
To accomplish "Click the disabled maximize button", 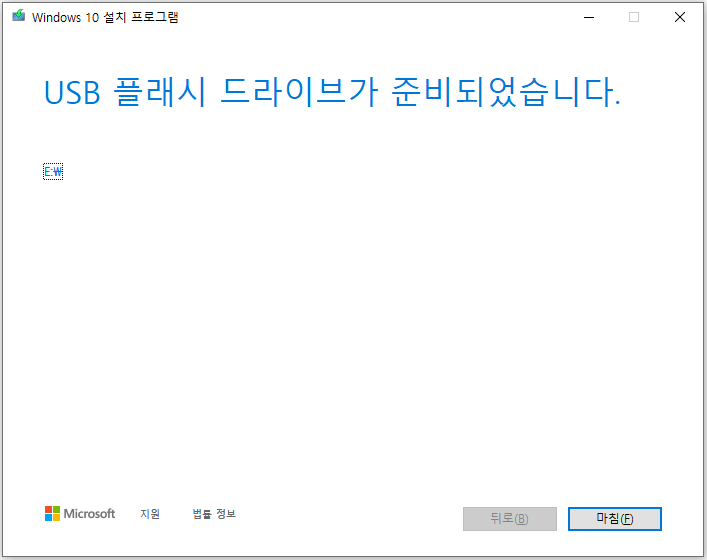I will 634,17.
